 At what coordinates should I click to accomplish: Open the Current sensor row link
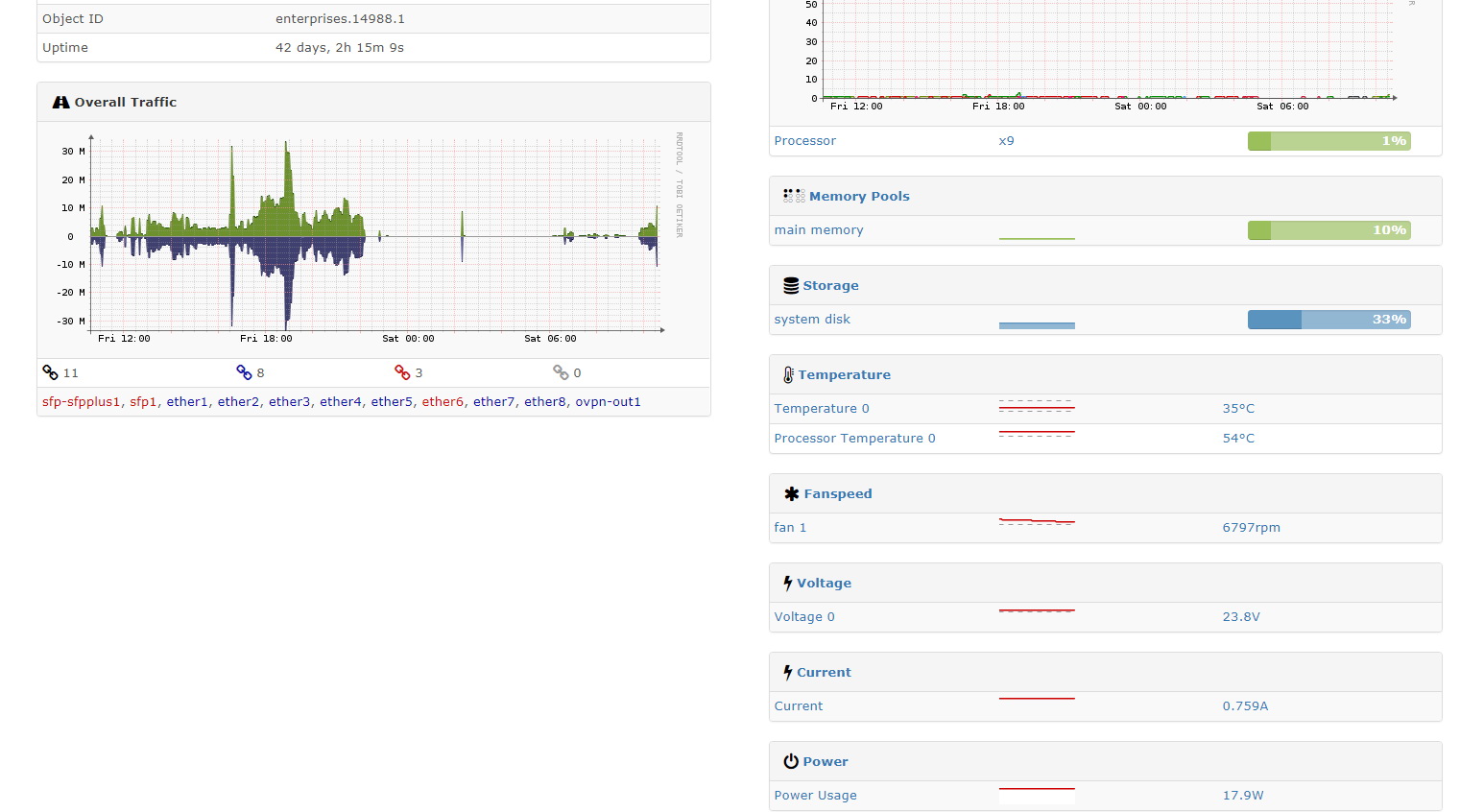coord(799,705)
